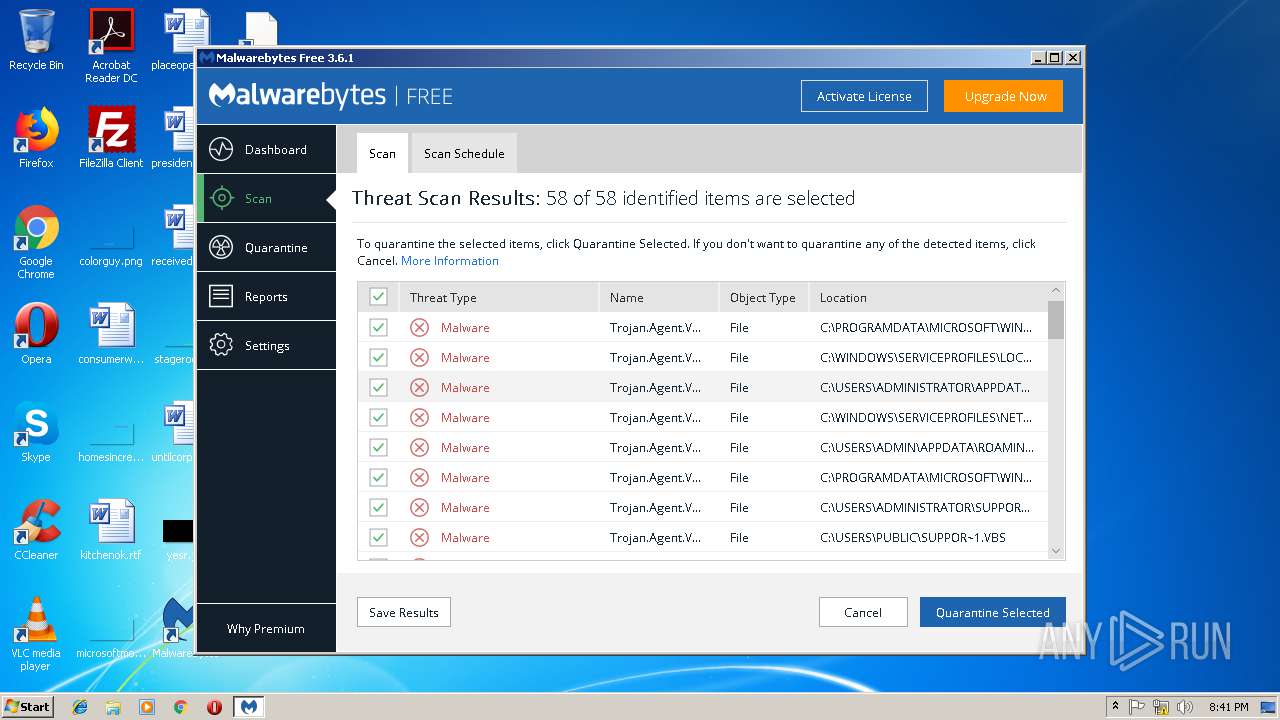Image resolution: width=1280 pixels, height=720 pixels.
Task: Open Skype desktop shortcut
Action: tap(36, 432)
